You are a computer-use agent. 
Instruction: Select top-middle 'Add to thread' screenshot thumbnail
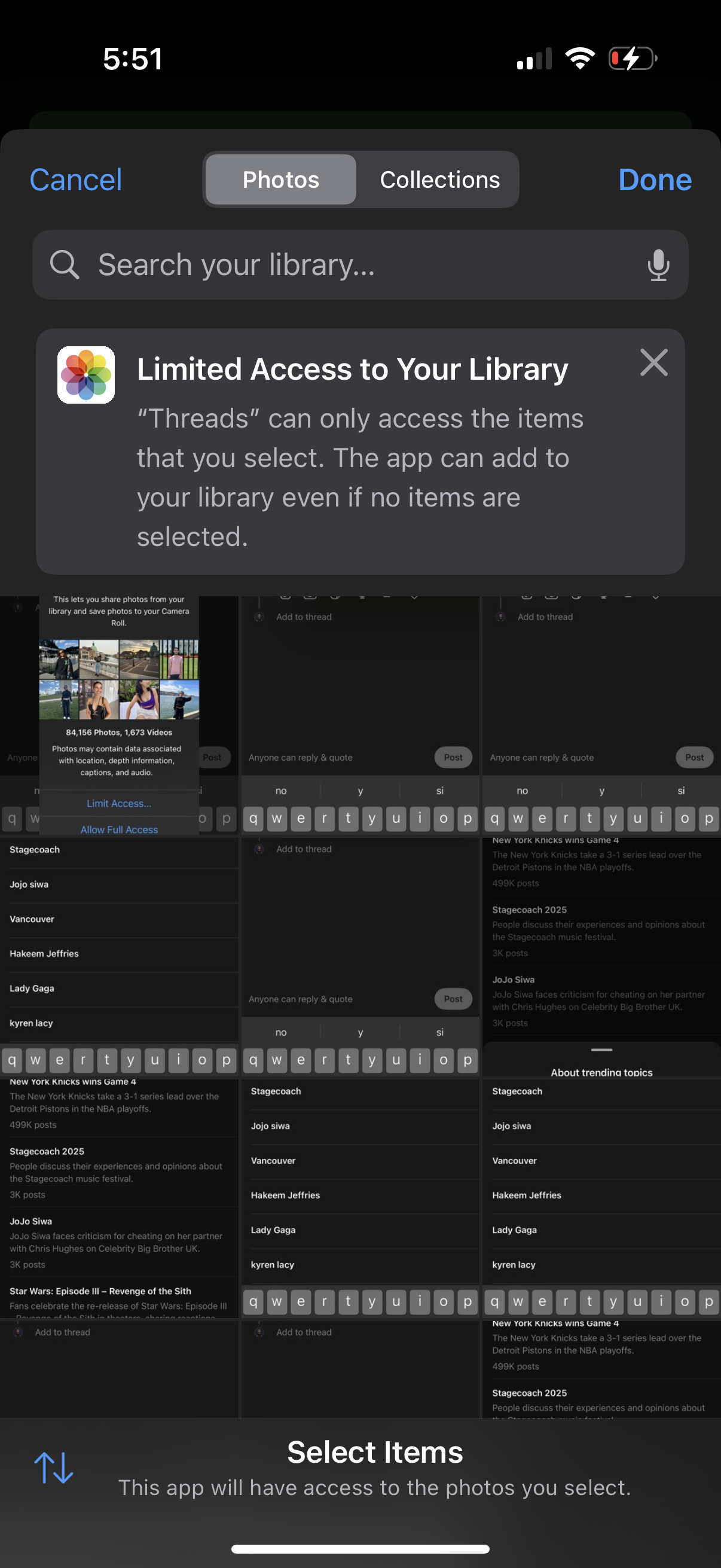360,716
